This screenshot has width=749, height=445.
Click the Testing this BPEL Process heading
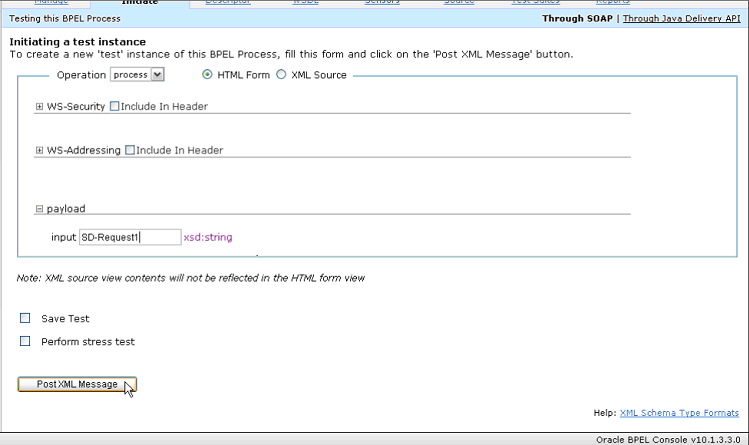[65, 19]
